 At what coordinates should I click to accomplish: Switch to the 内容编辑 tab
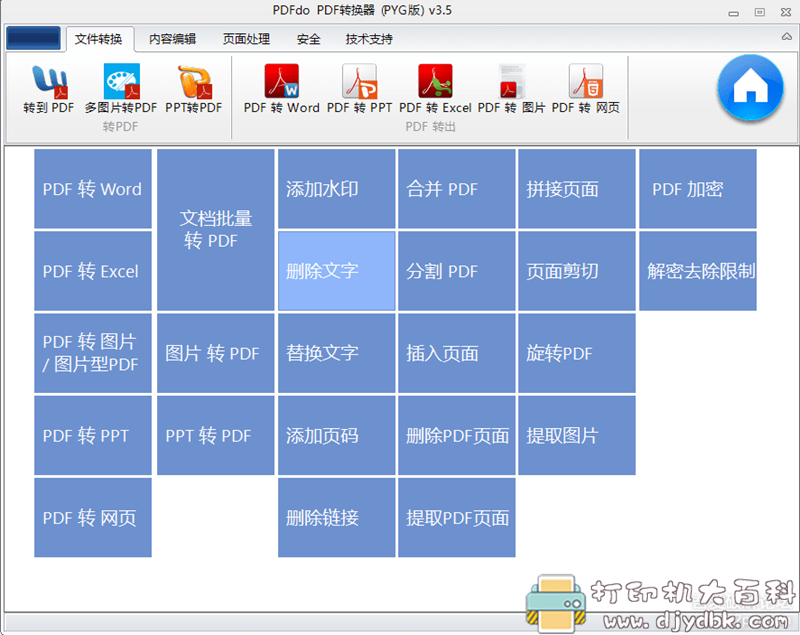point(172,39)
